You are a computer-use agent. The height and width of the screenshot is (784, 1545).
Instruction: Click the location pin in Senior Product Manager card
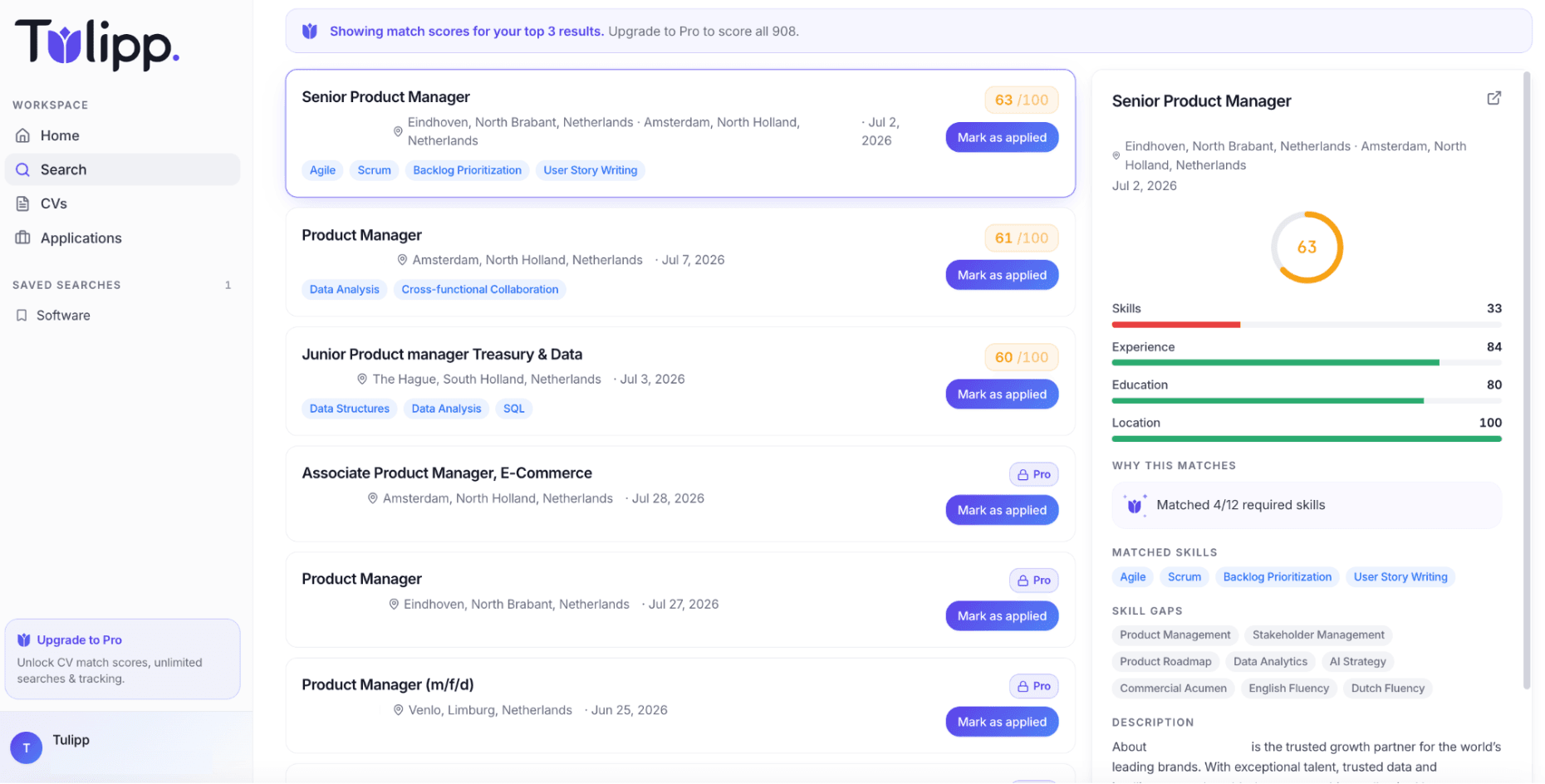(x=398, y=131)
